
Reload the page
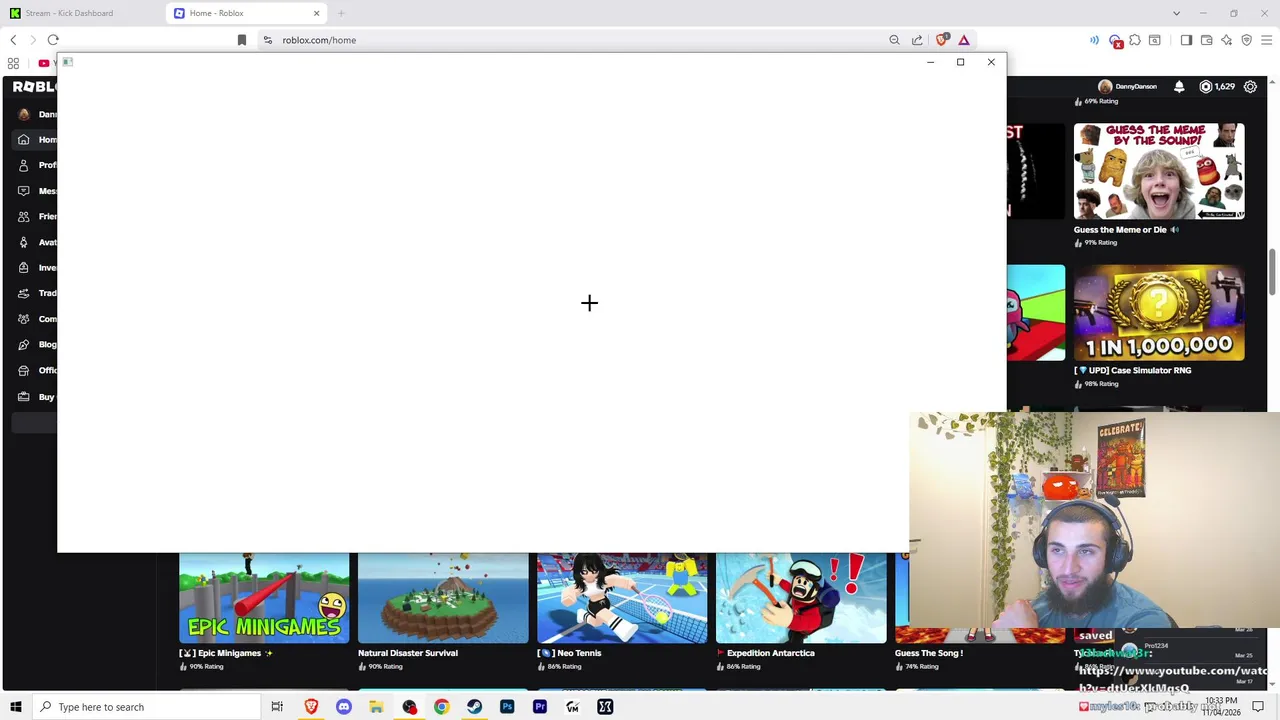coord(53,40)
